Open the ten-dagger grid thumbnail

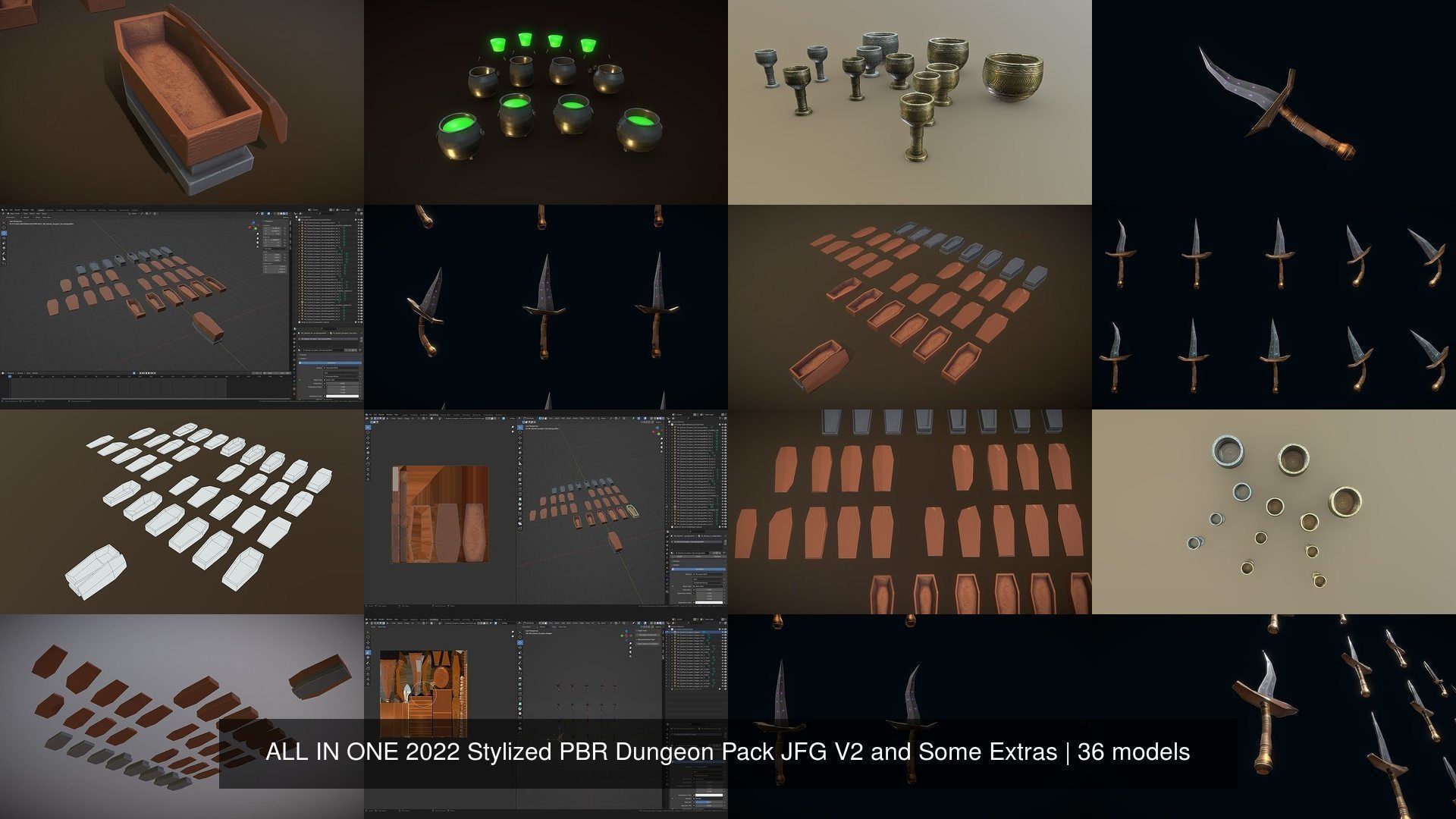tap(1274, 307)
